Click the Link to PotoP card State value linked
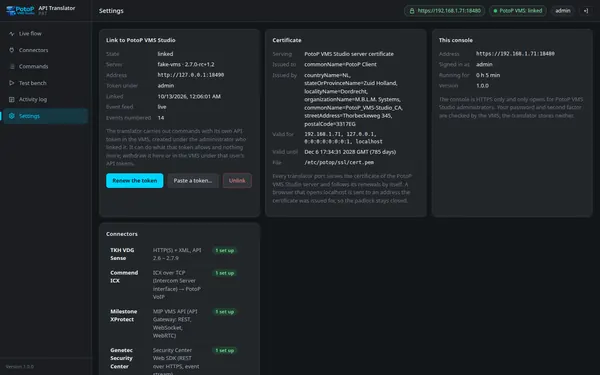The width and height of the screenshot is (600, 375). click(x=165, y=54)
